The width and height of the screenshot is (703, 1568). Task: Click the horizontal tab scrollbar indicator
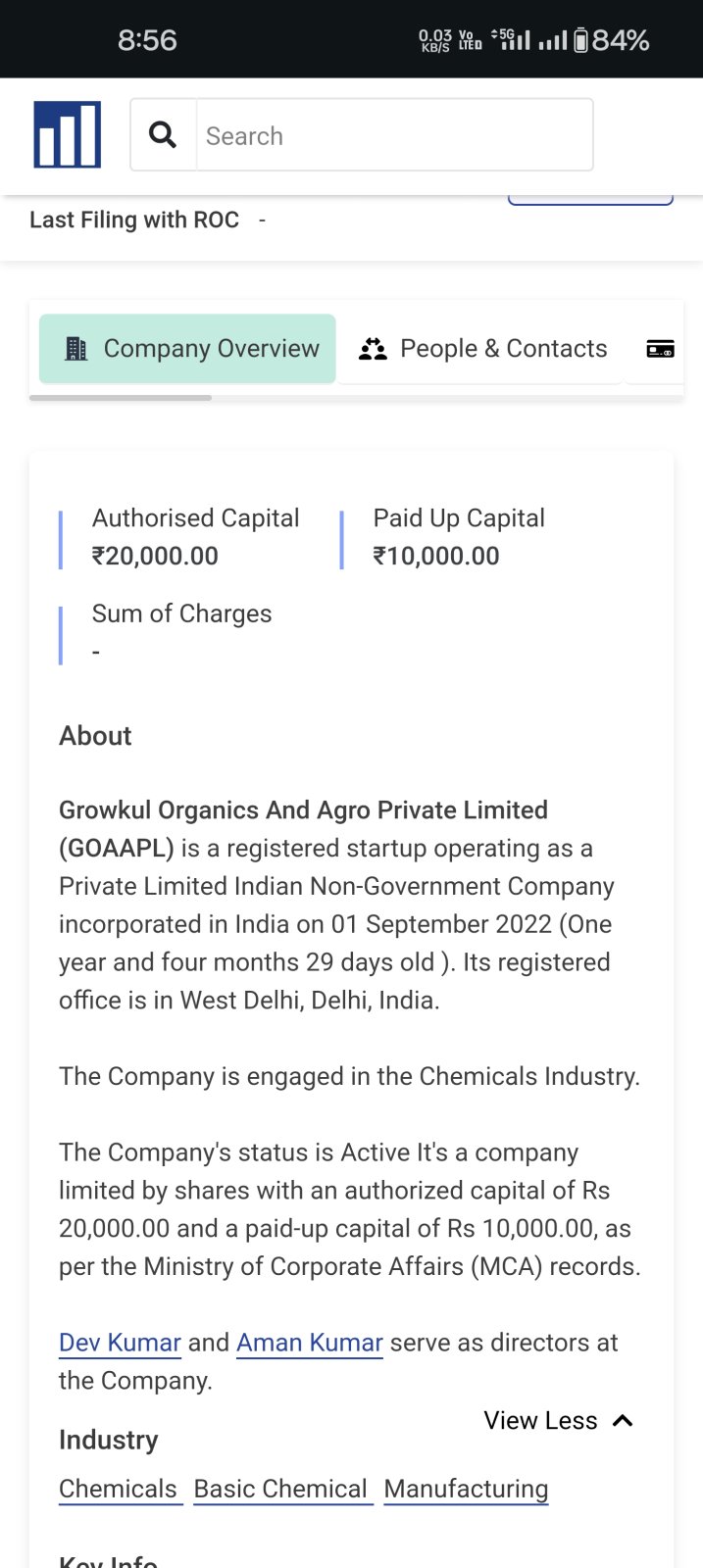(121, 398)
